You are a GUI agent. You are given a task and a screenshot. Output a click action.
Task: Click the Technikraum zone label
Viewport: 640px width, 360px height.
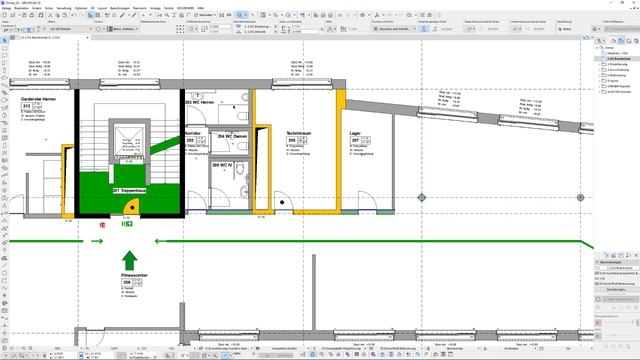(x=298, y=133)
